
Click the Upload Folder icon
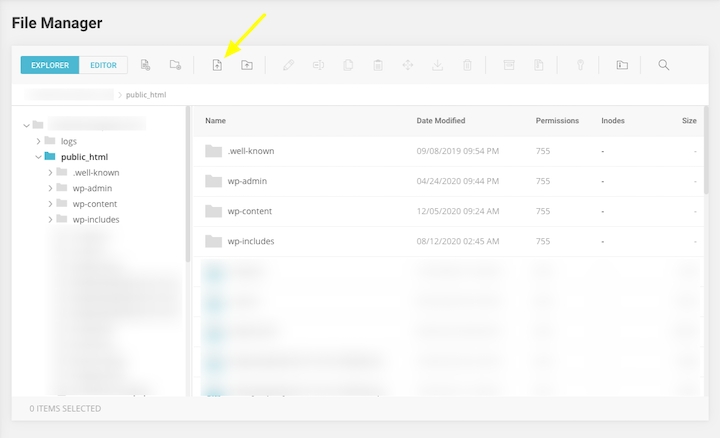(x=247, y=65)
